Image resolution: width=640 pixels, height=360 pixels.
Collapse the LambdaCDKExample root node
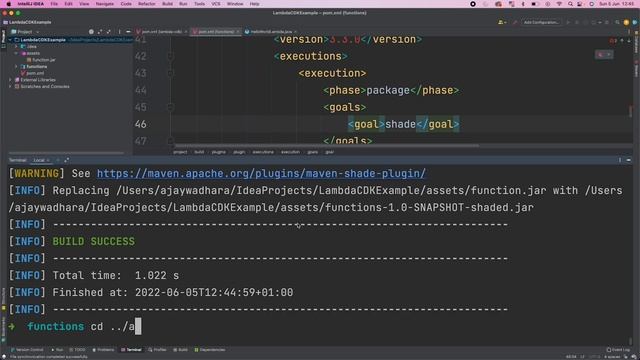11,40
